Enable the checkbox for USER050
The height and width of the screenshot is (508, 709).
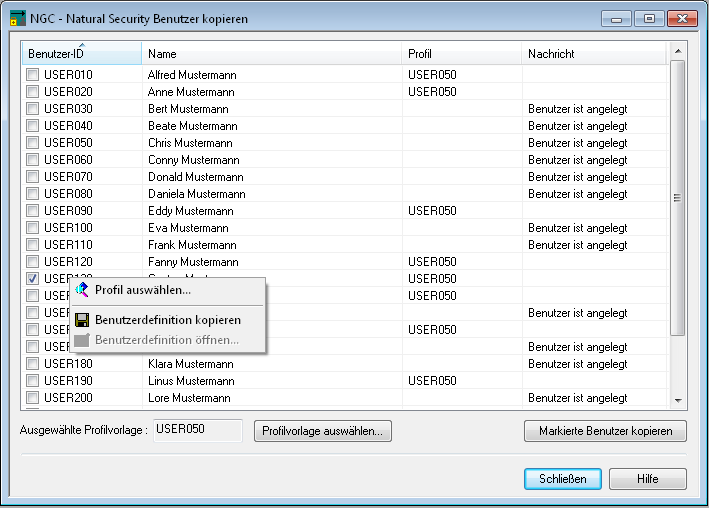click(x=33, y=143)
